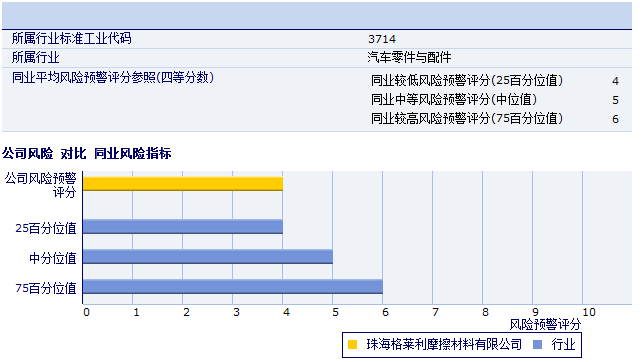Select the 75百分位值 blue bar

pyautogui.click(x=233, y=287)
